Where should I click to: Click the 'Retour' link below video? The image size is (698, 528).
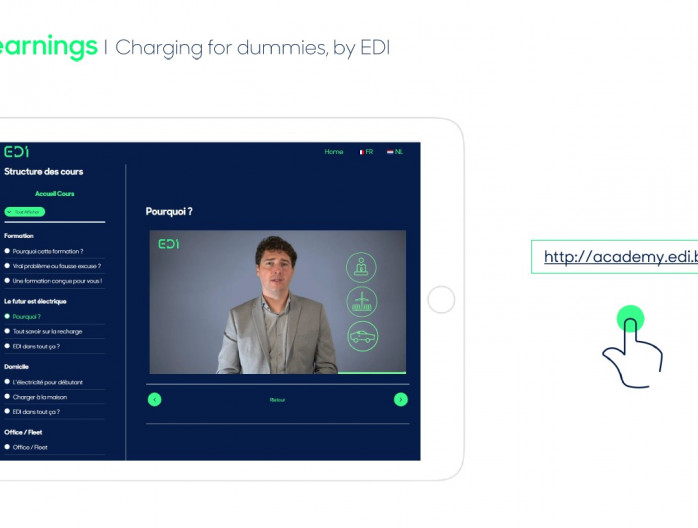pos(277,400)
